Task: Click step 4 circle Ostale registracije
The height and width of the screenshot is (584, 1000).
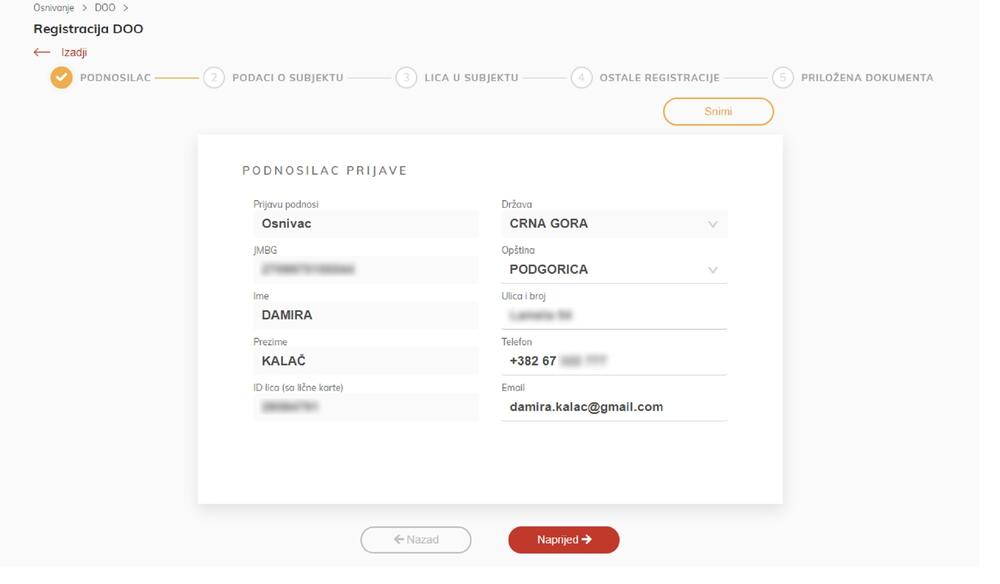Action: point(582,78)
